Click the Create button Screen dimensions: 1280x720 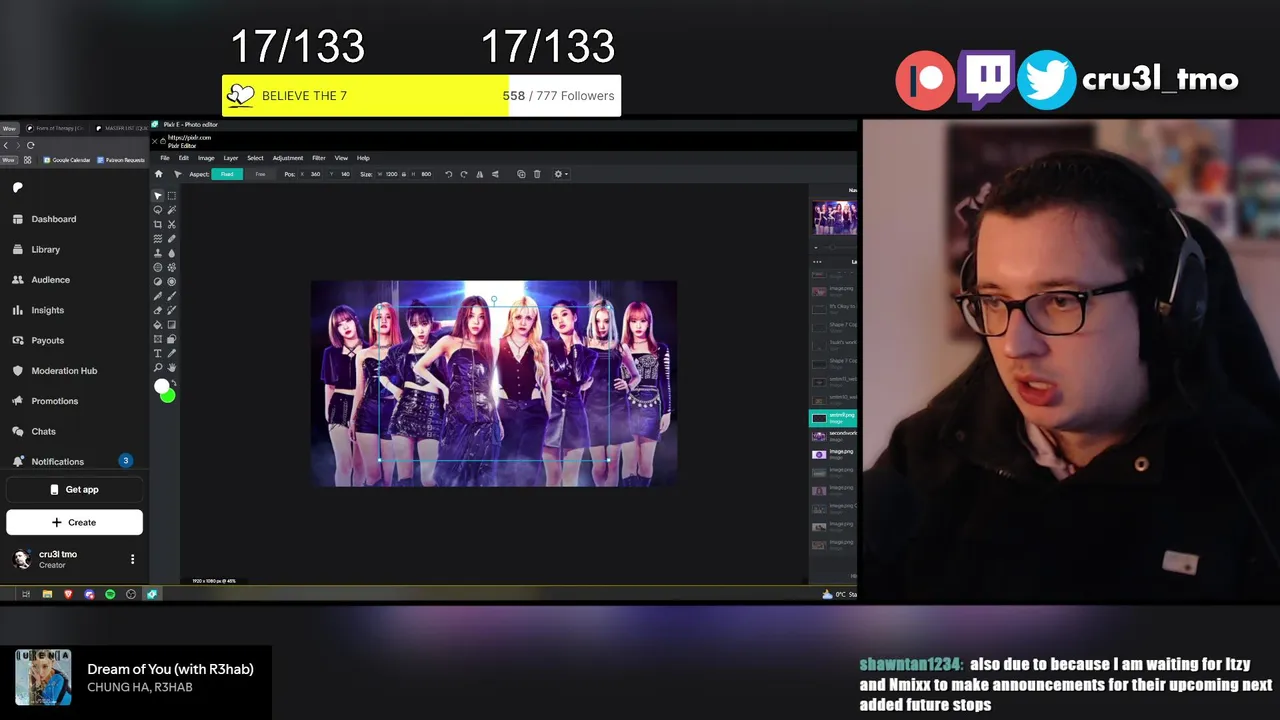tap(74, 522)
